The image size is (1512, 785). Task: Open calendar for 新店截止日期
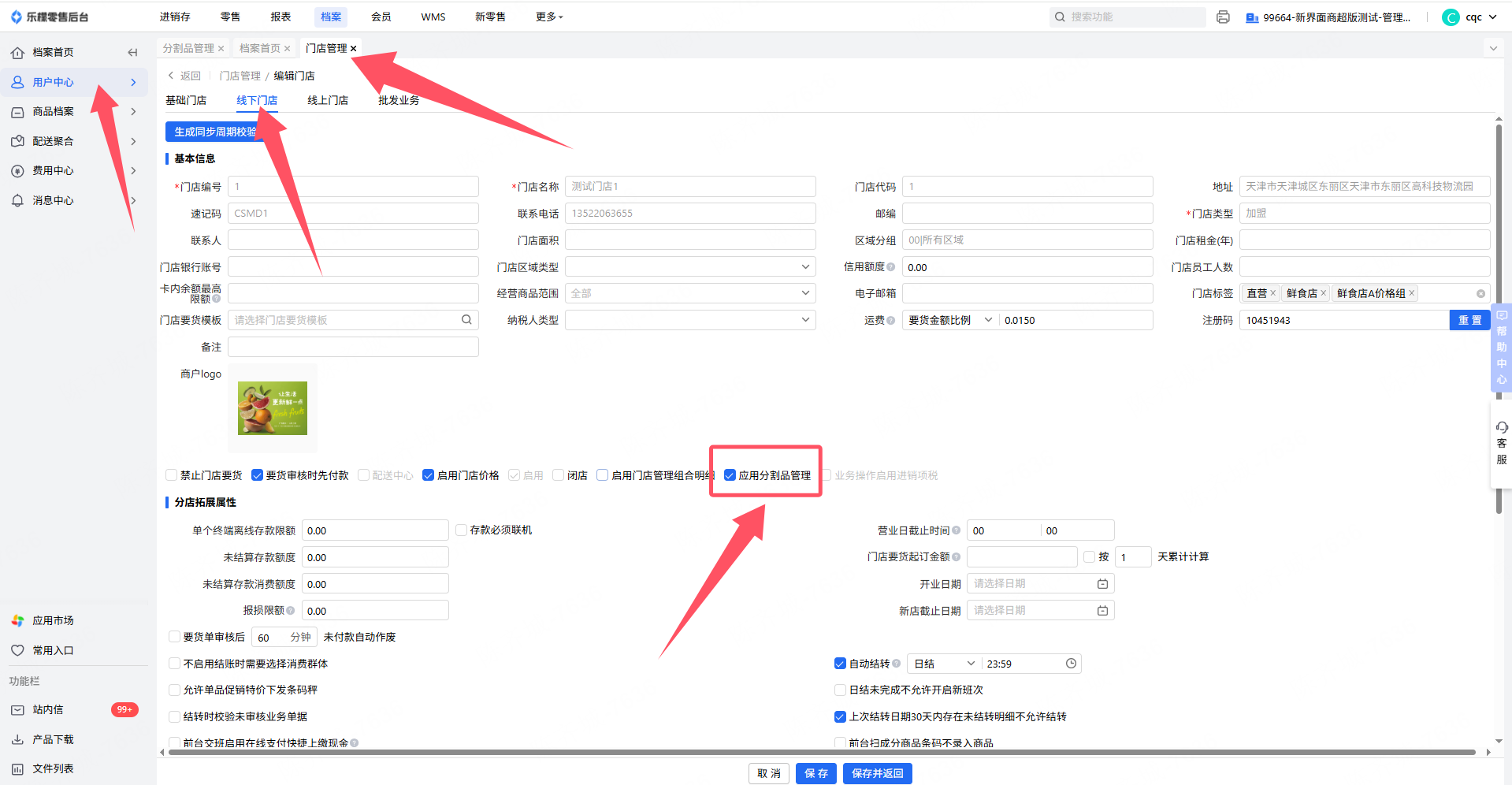[x=1102, y=611]
